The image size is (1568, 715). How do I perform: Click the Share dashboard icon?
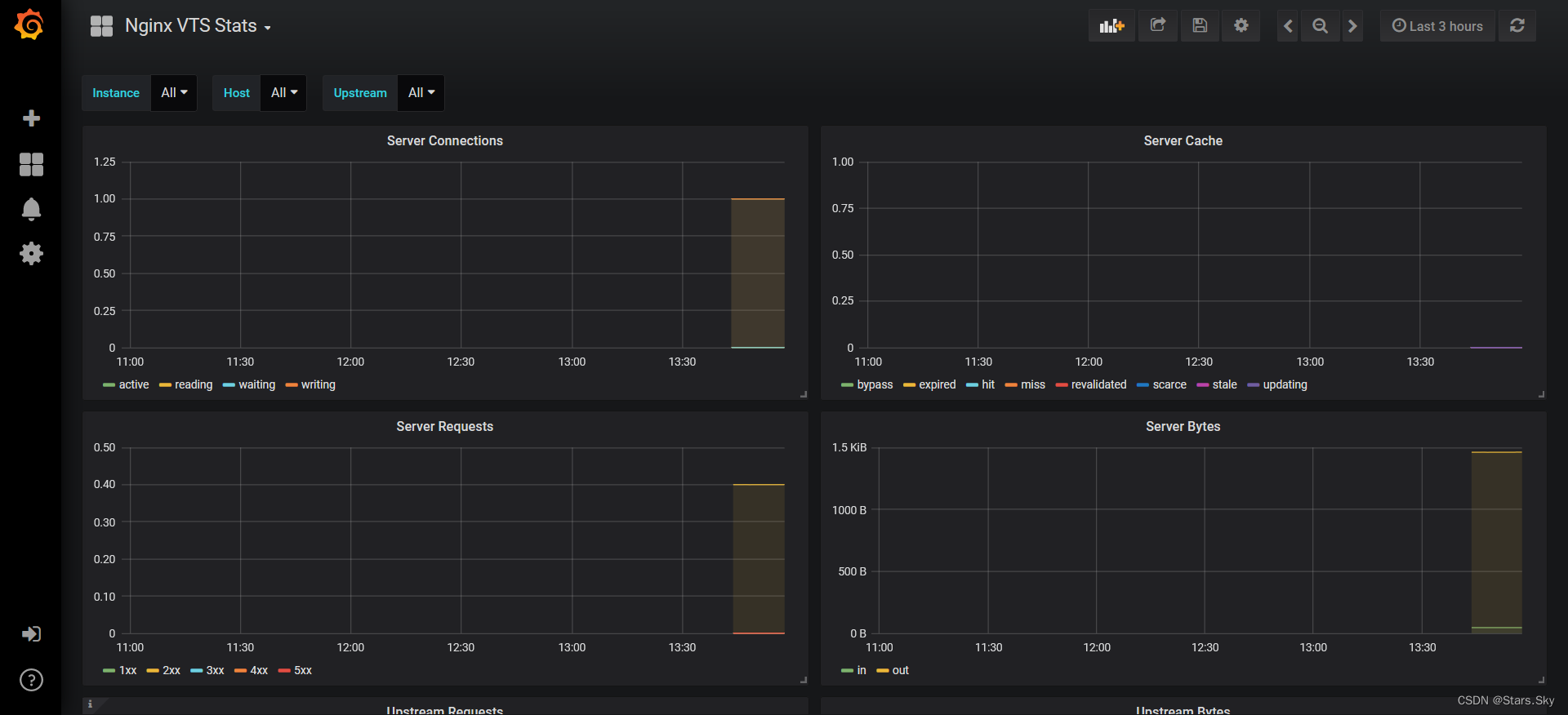click(x=1158, y=26)
